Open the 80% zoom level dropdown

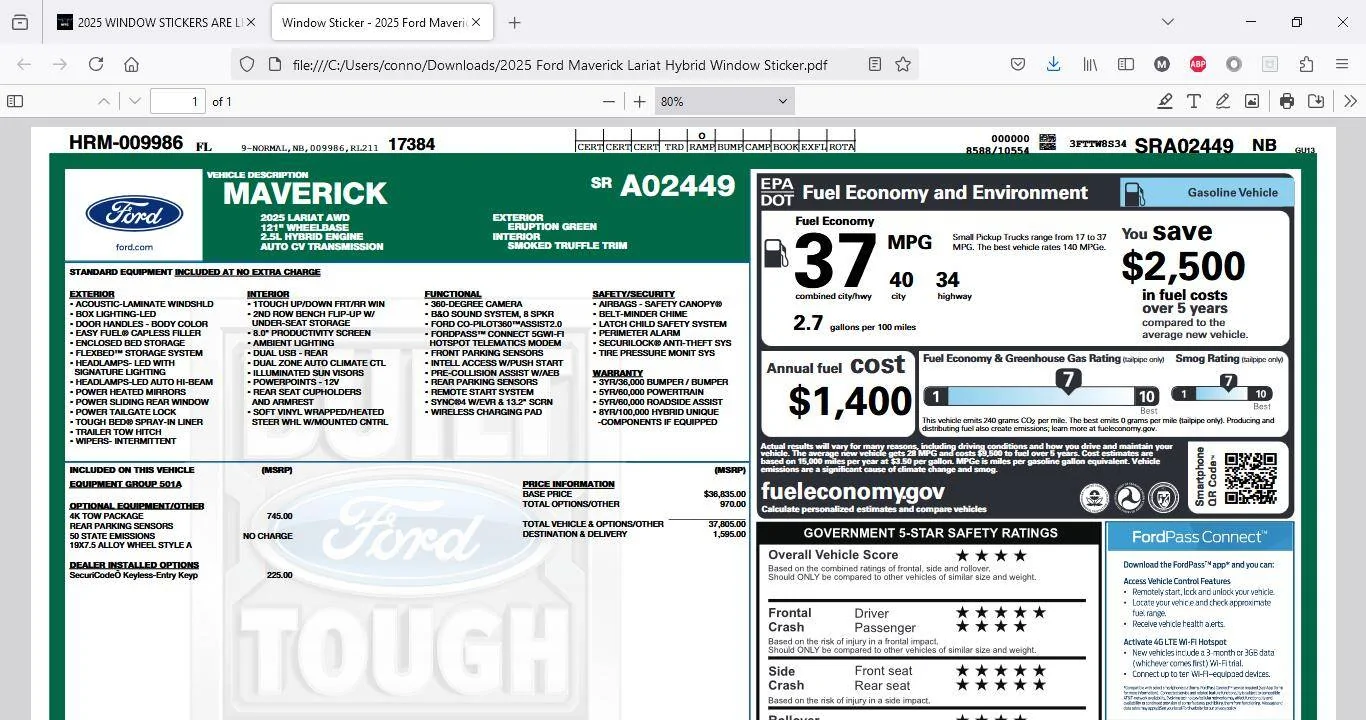[724, 101]
